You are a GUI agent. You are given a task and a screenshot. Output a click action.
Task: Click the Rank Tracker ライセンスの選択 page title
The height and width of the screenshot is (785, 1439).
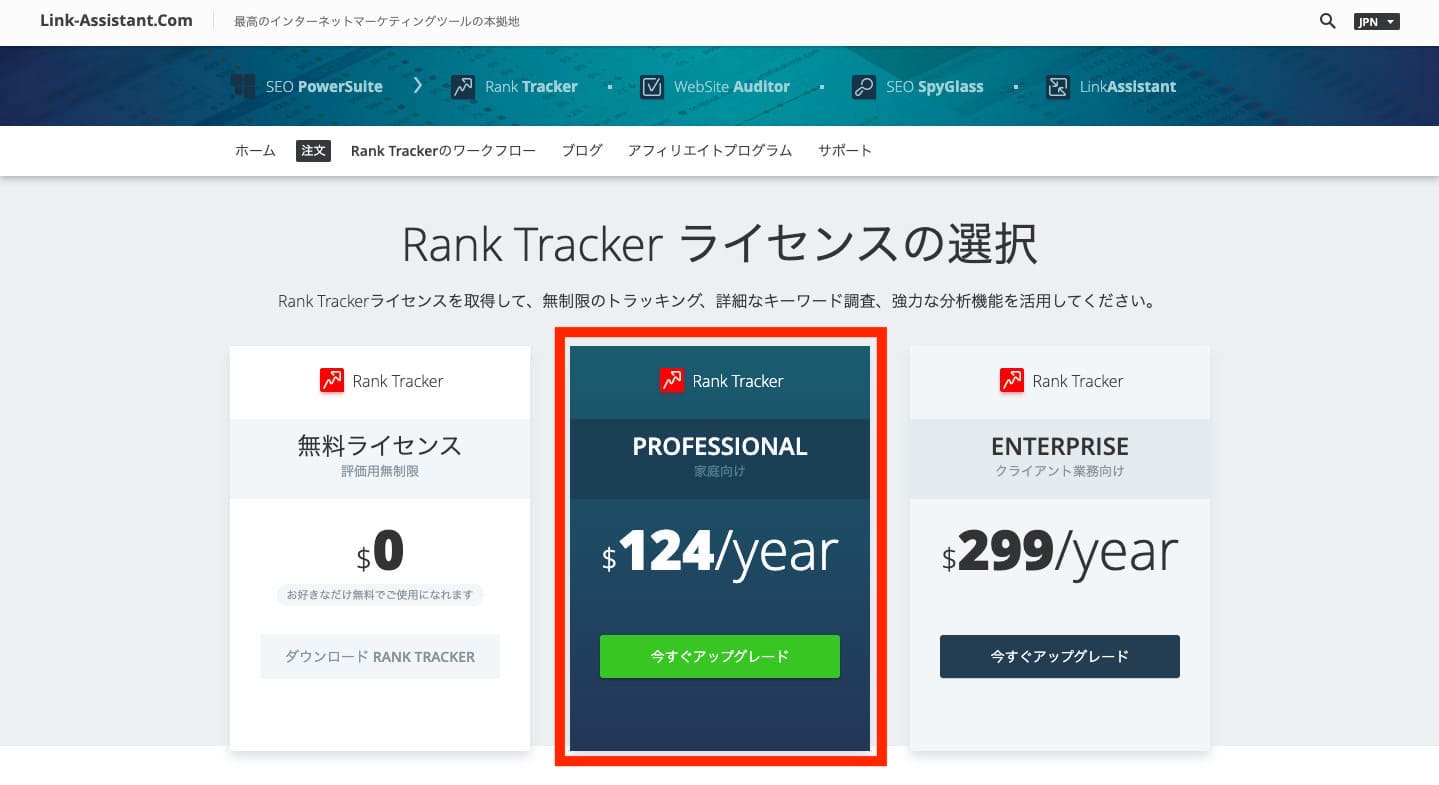(x=719, y=244)
